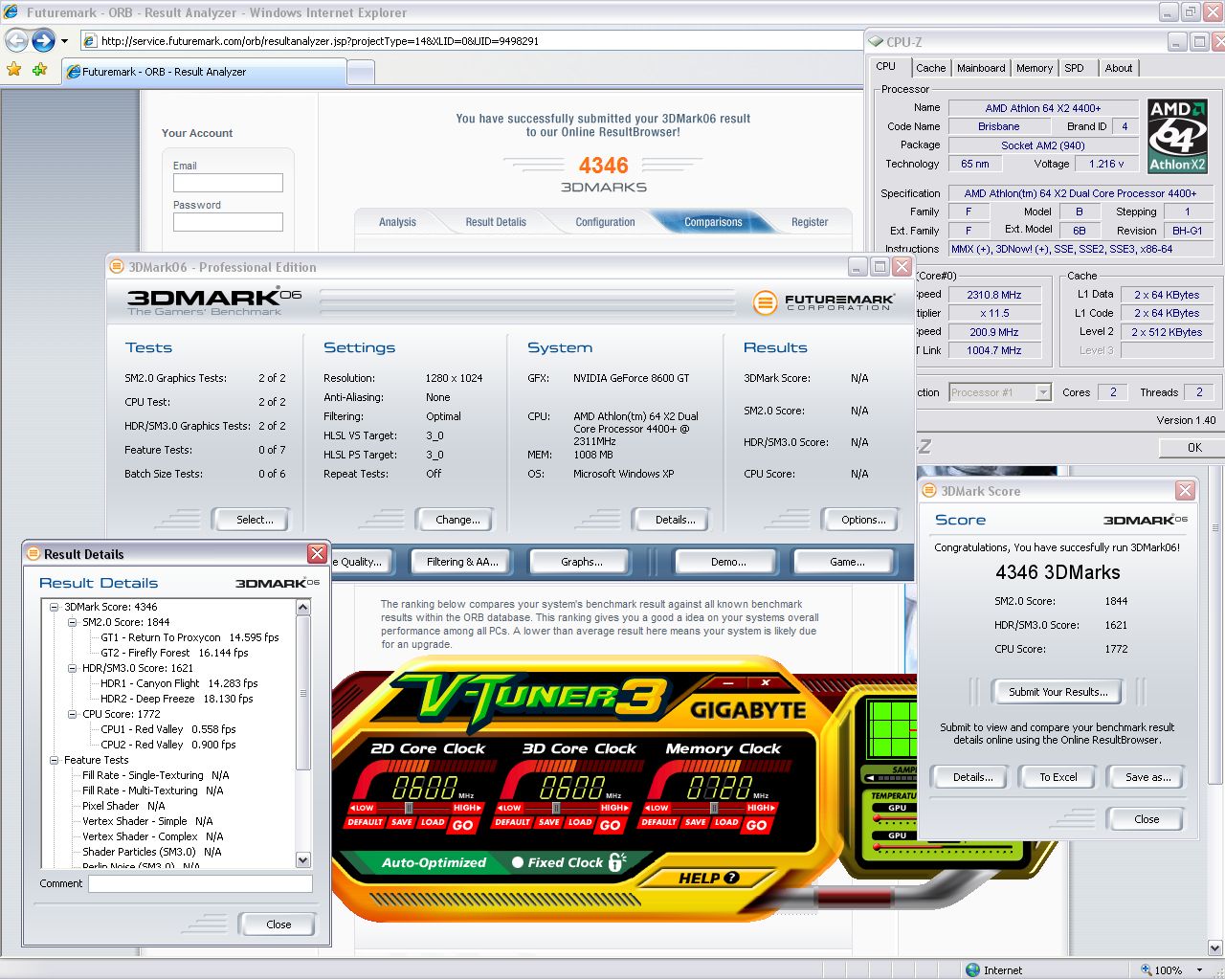The width and height of the screenshot is (1225, 980).
Task: Click the Add to Favorites icon
Action: pos(39,70)
